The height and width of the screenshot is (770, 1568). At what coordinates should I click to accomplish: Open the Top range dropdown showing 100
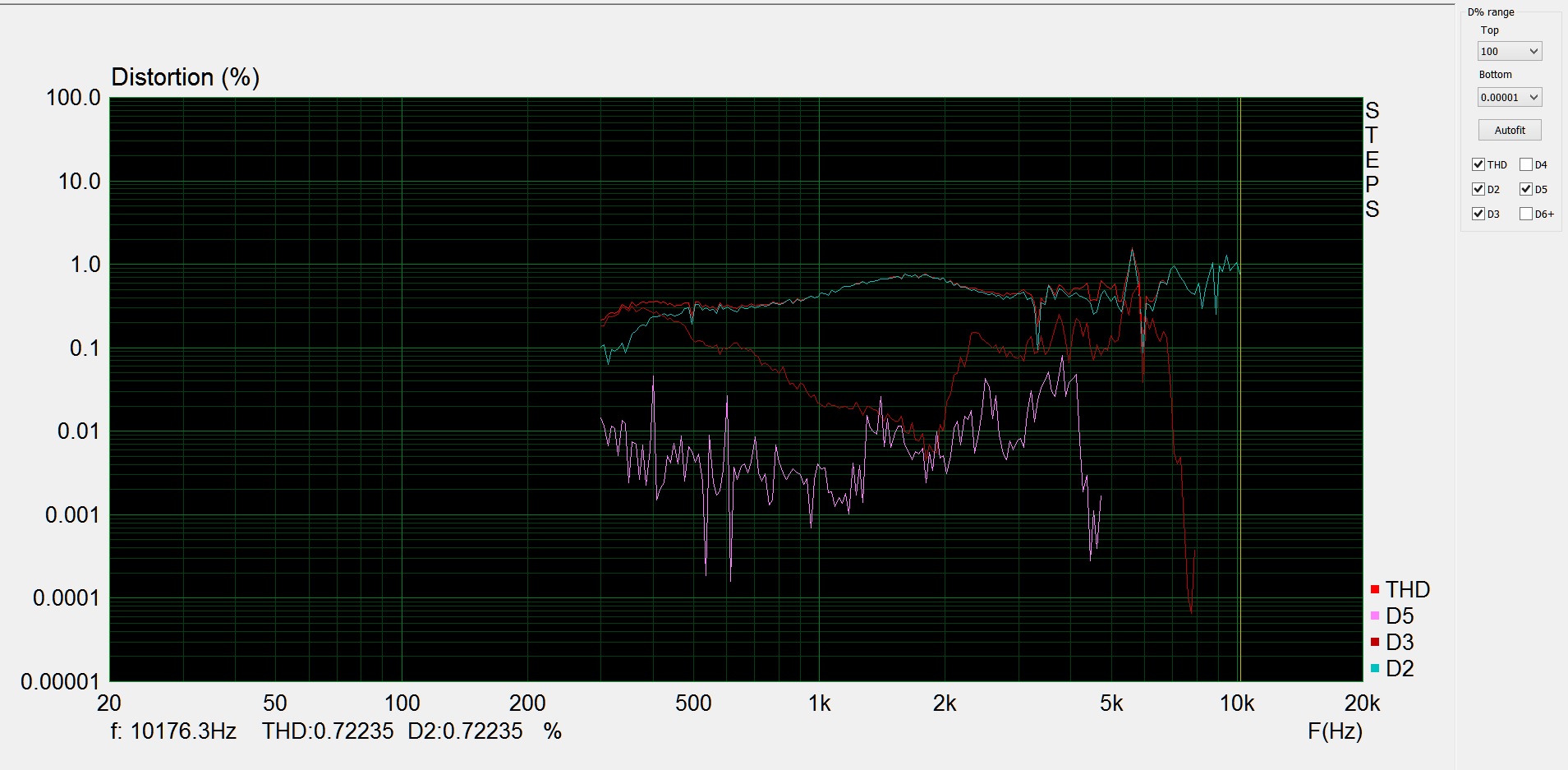[1509, 52]
